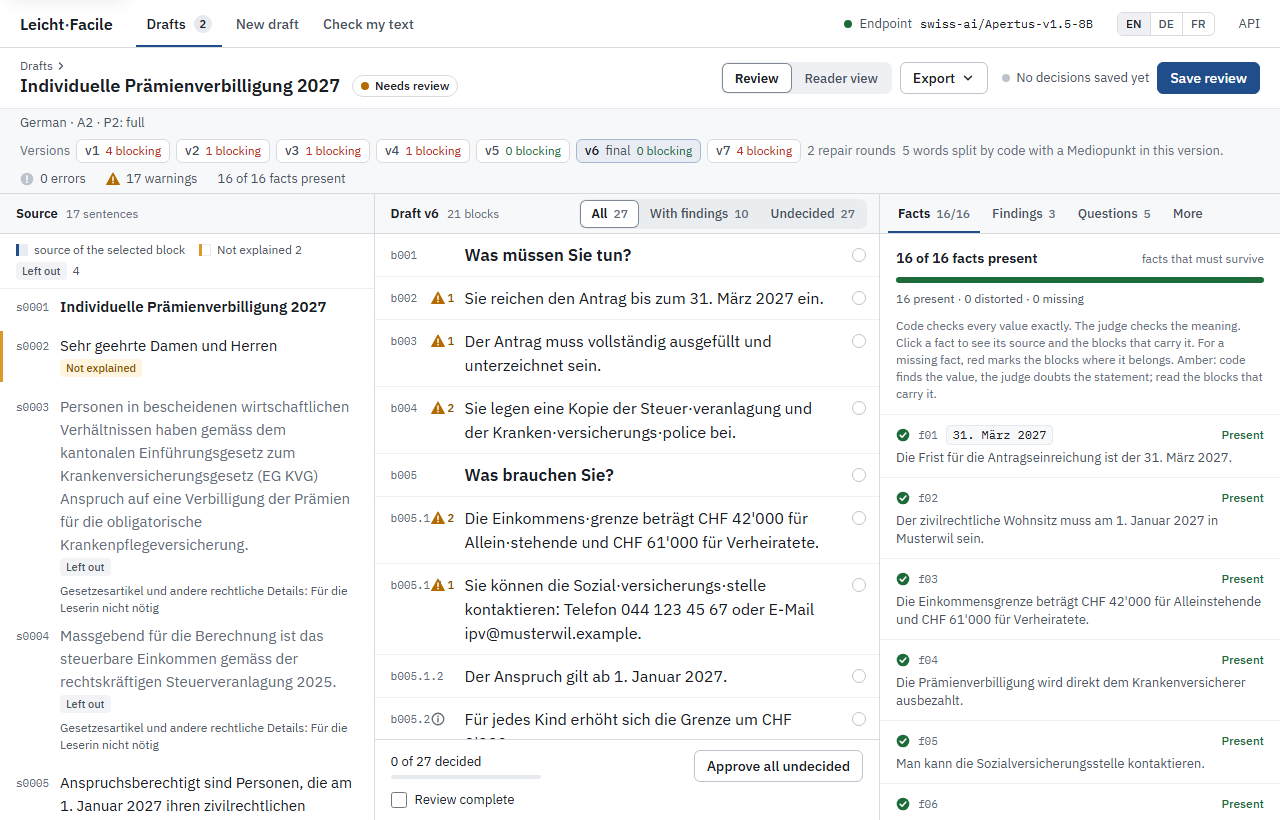Open the New draft tab

(267, 24)
